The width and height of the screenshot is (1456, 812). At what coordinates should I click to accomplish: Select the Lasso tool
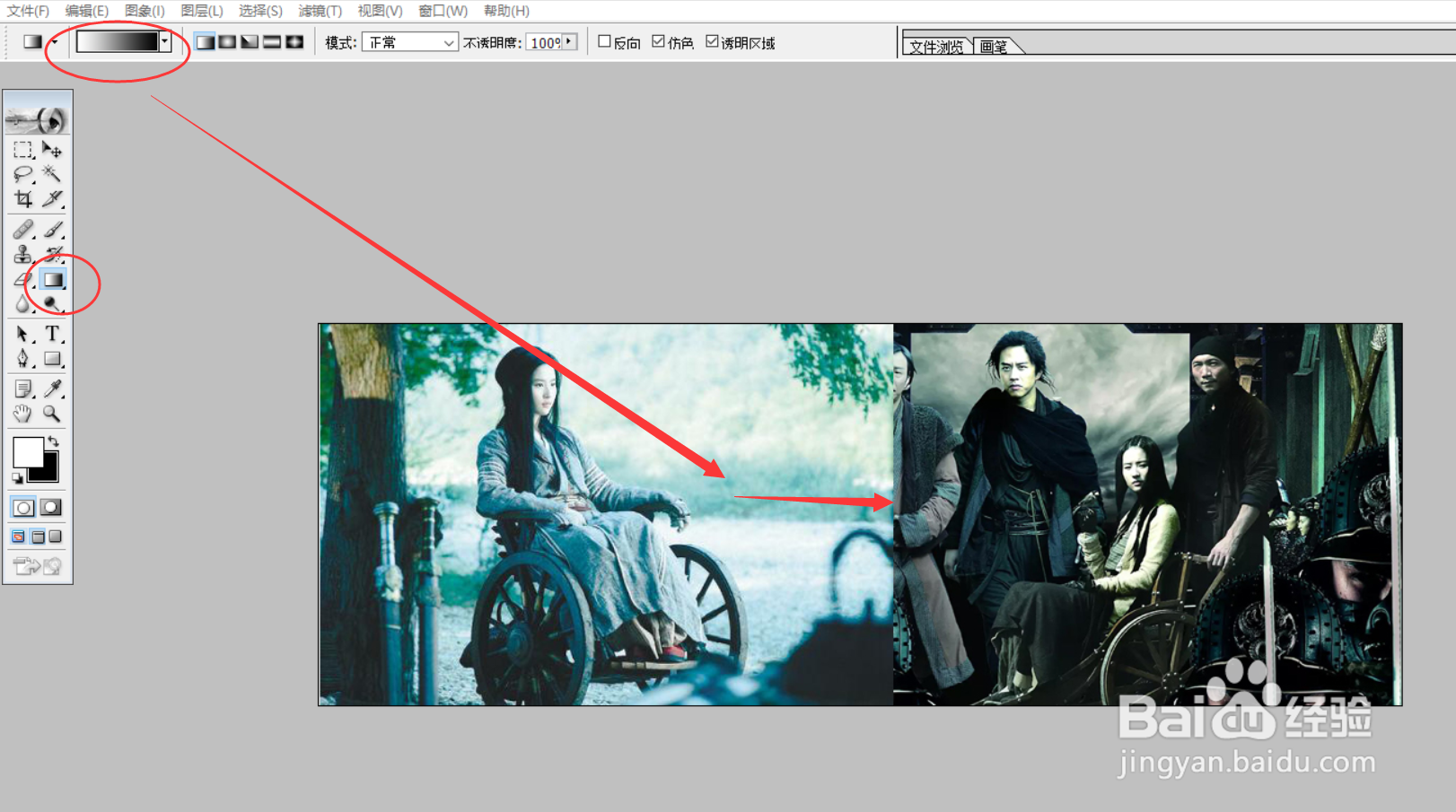(23, 174)
